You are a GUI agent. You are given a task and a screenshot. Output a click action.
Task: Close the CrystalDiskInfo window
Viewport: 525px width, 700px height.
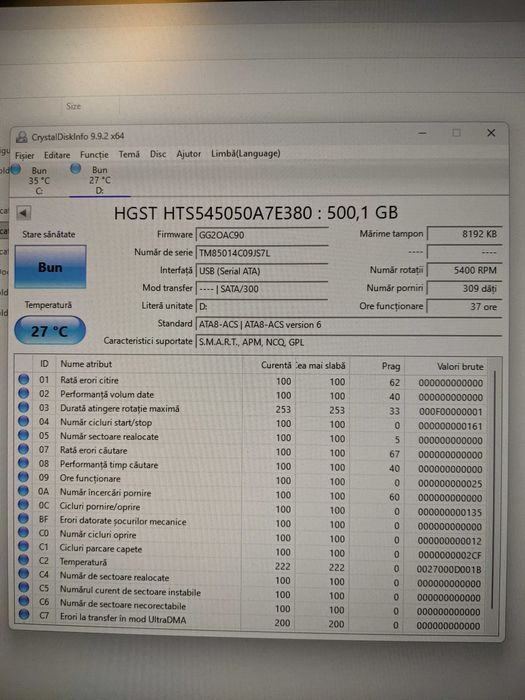[491, 133]
